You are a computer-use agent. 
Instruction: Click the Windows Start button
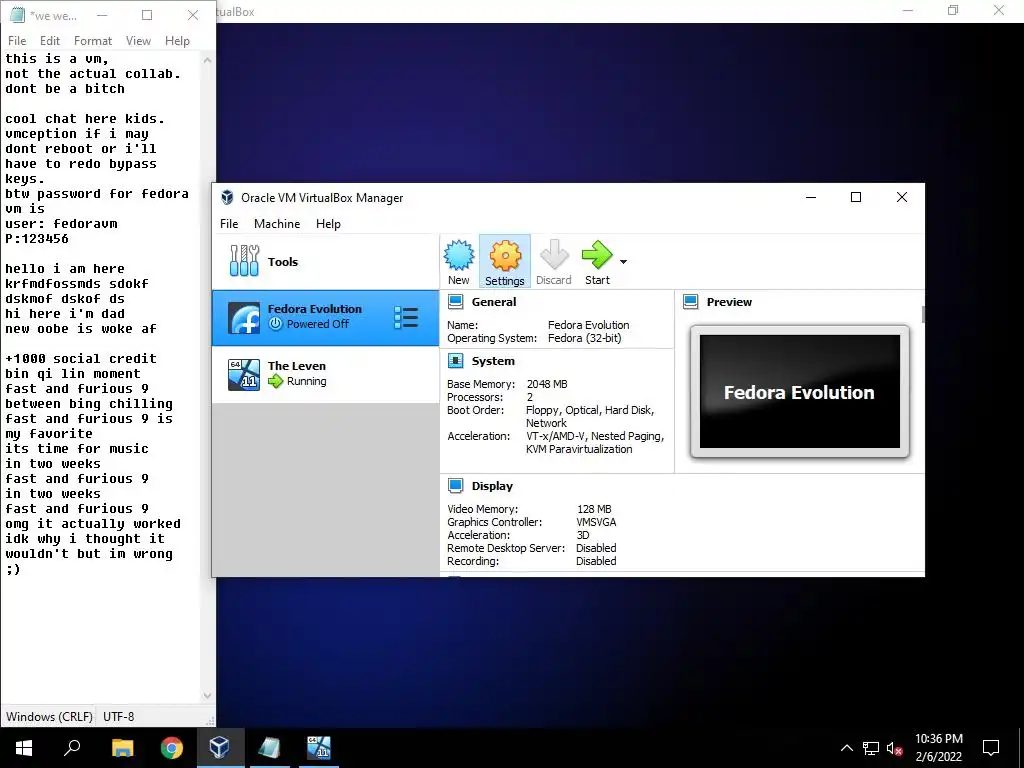24,748
